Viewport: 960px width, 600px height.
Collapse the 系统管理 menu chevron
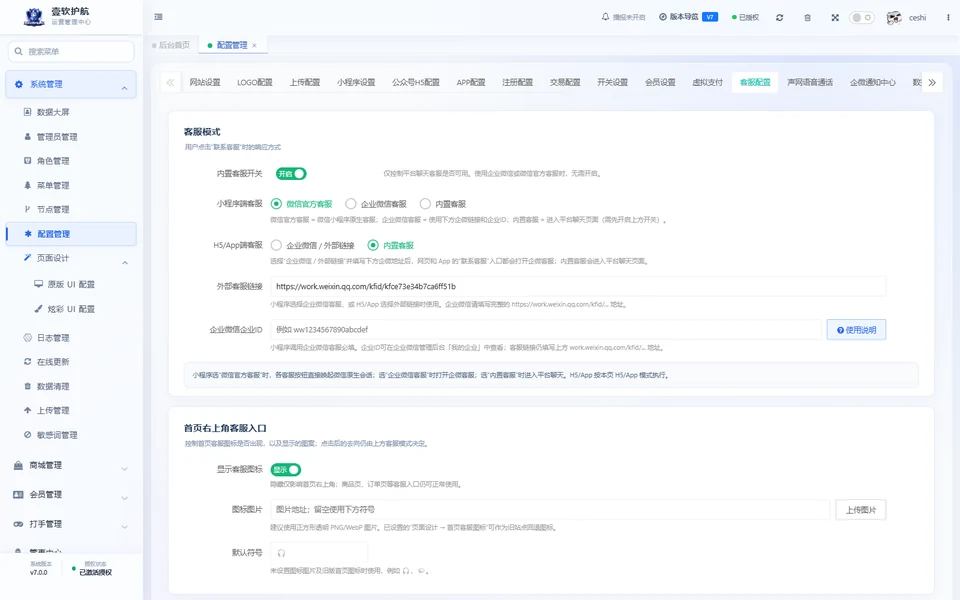pos(124,88)
